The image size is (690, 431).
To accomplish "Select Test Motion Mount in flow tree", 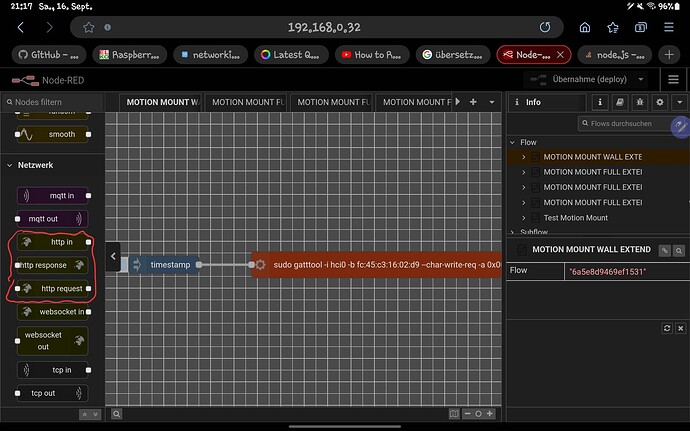I will tap(575, 218).
